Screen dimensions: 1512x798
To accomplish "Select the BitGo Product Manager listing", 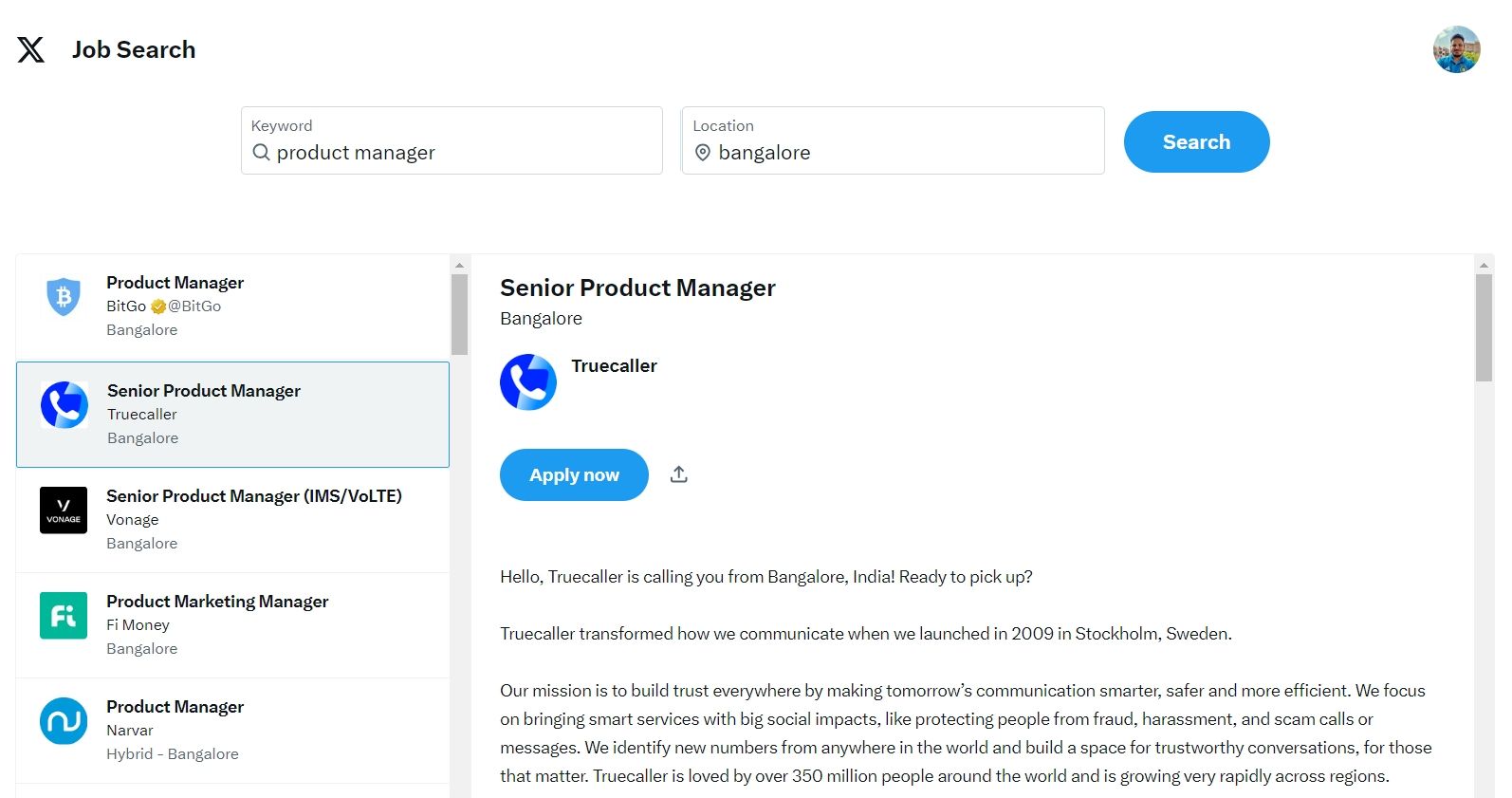I will 232,307.
